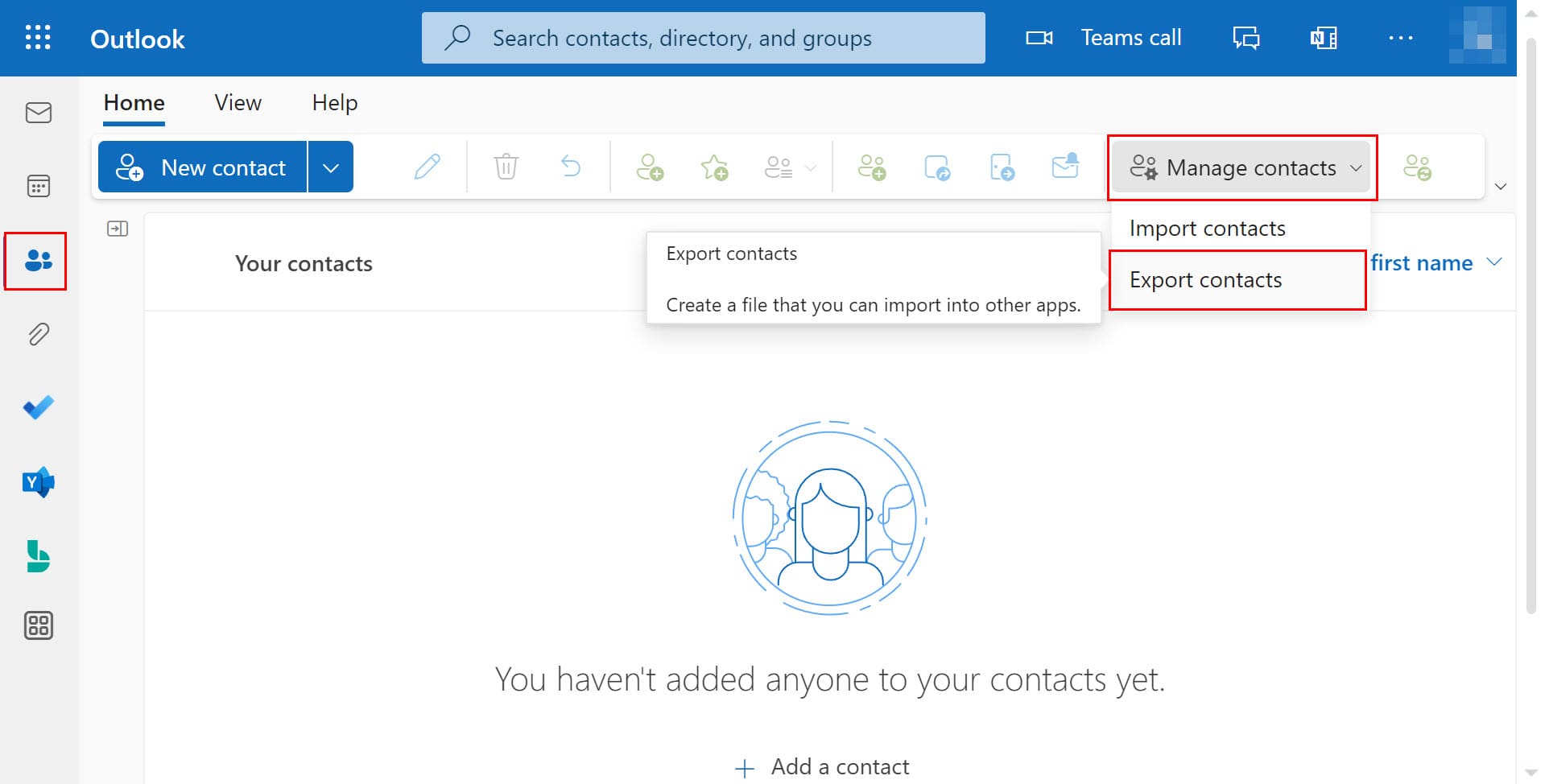1545x784 pixels.
Task: Click the Delete trash icon
Action: click(x=506, y=167)
